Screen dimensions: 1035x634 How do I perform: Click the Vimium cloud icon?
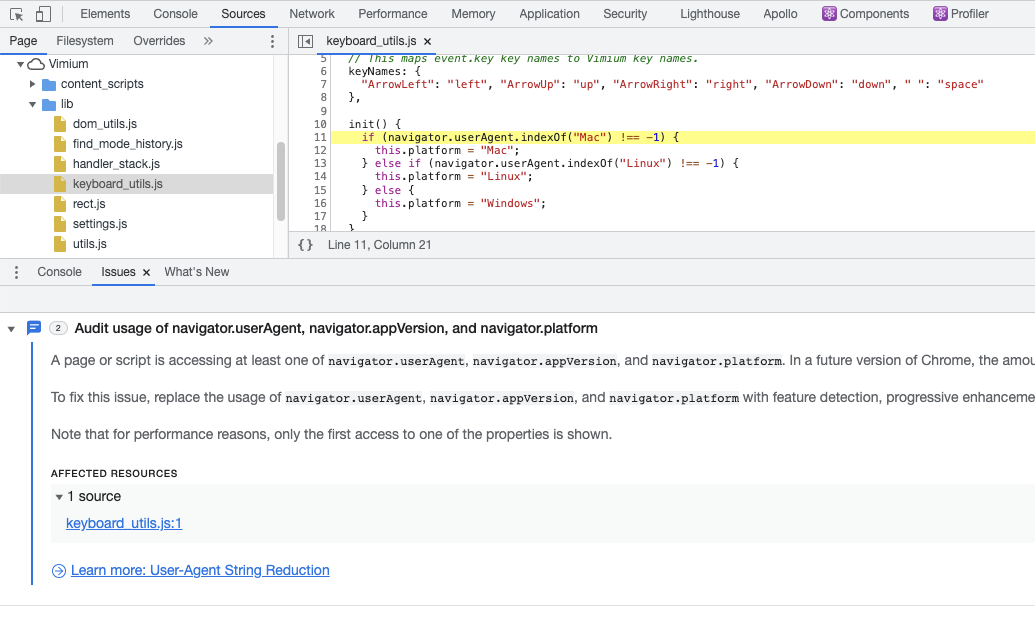[36, 64]
